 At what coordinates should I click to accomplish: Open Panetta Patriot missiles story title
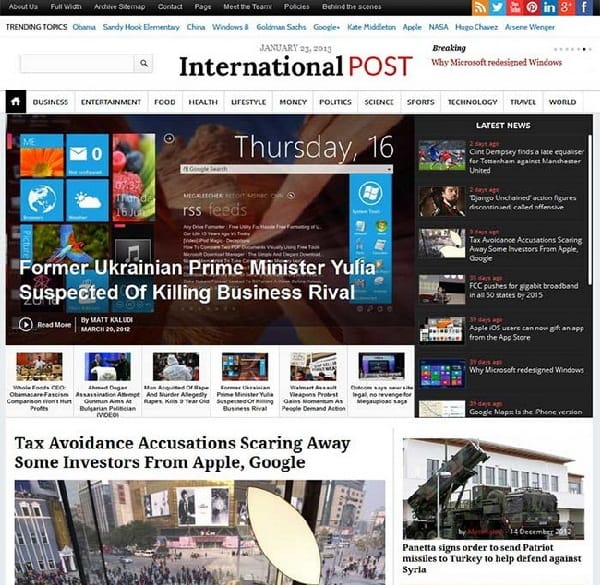(492, 558)
